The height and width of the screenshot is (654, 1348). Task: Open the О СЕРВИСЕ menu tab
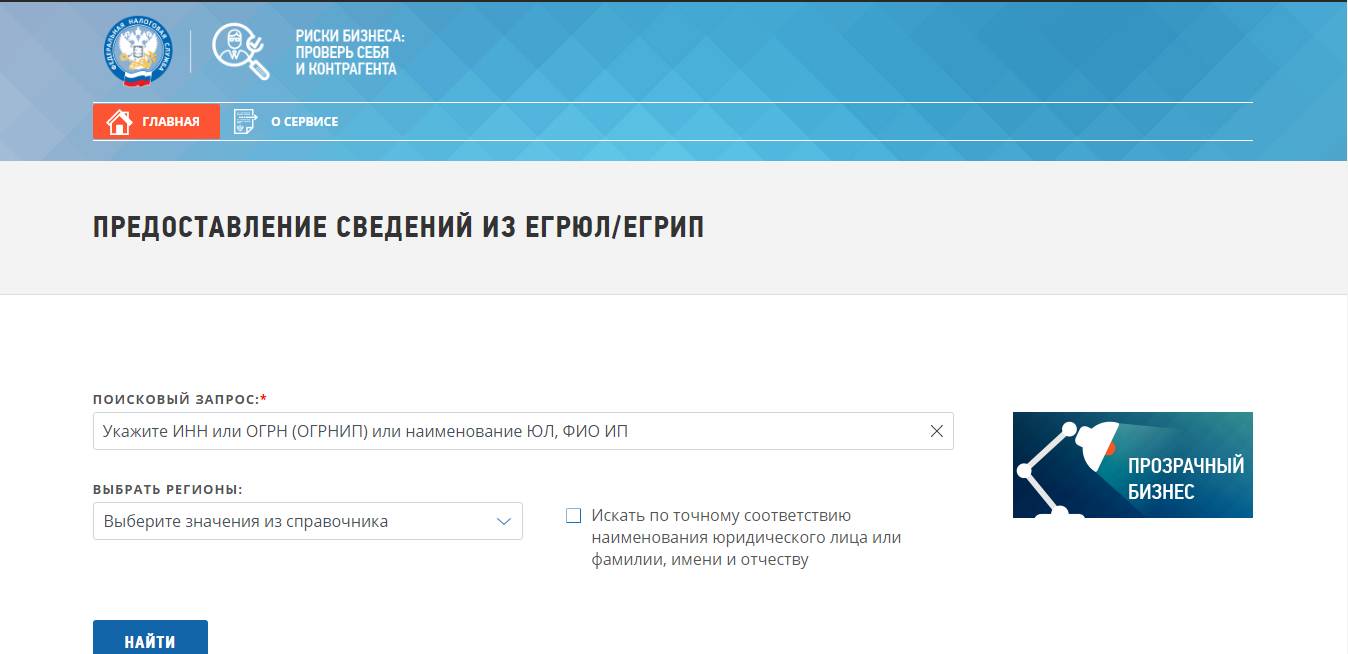286,122
